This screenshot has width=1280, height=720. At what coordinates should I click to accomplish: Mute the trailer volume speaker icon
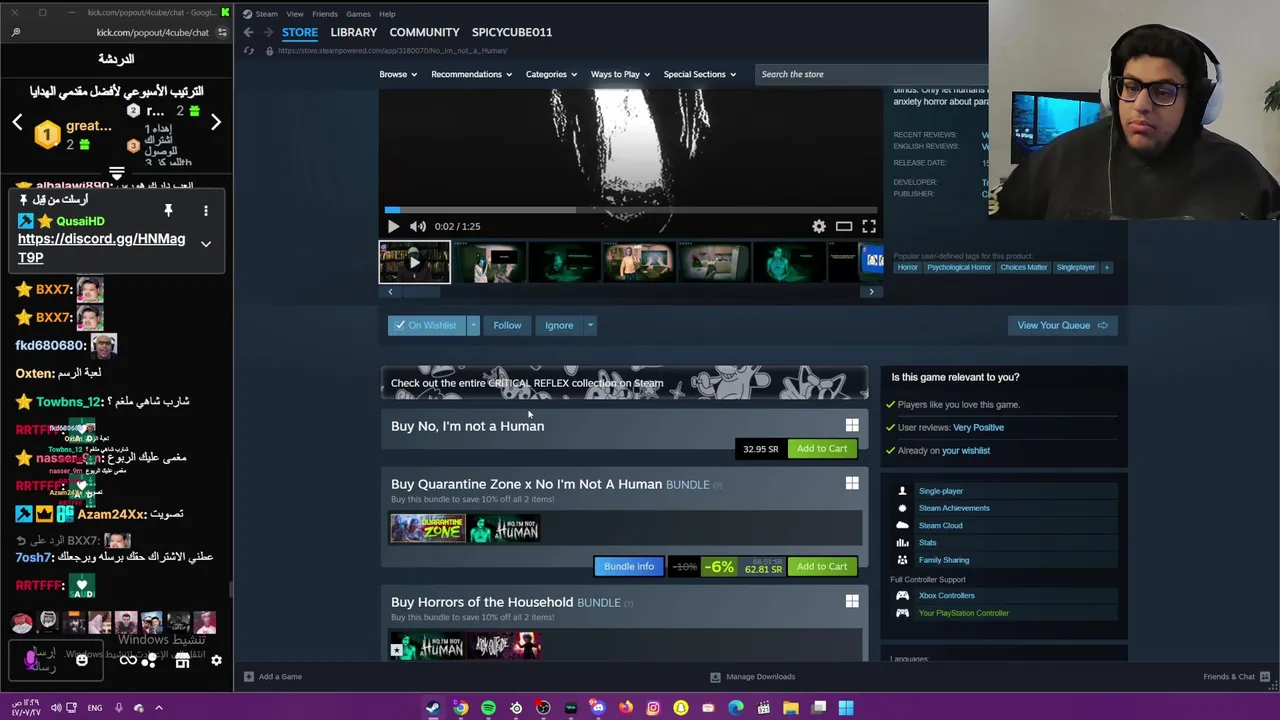418,226
